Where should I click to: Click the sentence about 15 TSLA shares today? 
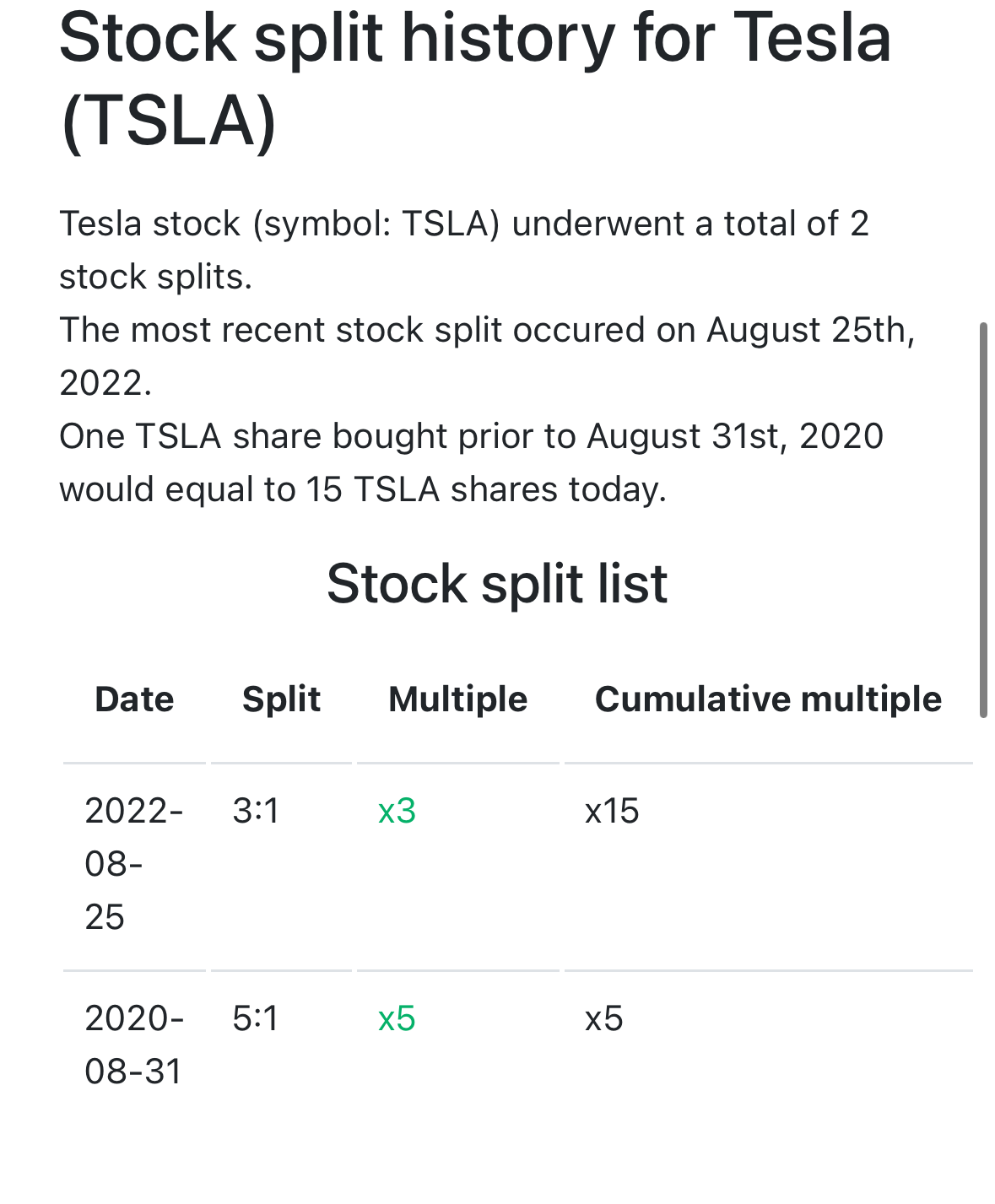click(x=363, y=489)
